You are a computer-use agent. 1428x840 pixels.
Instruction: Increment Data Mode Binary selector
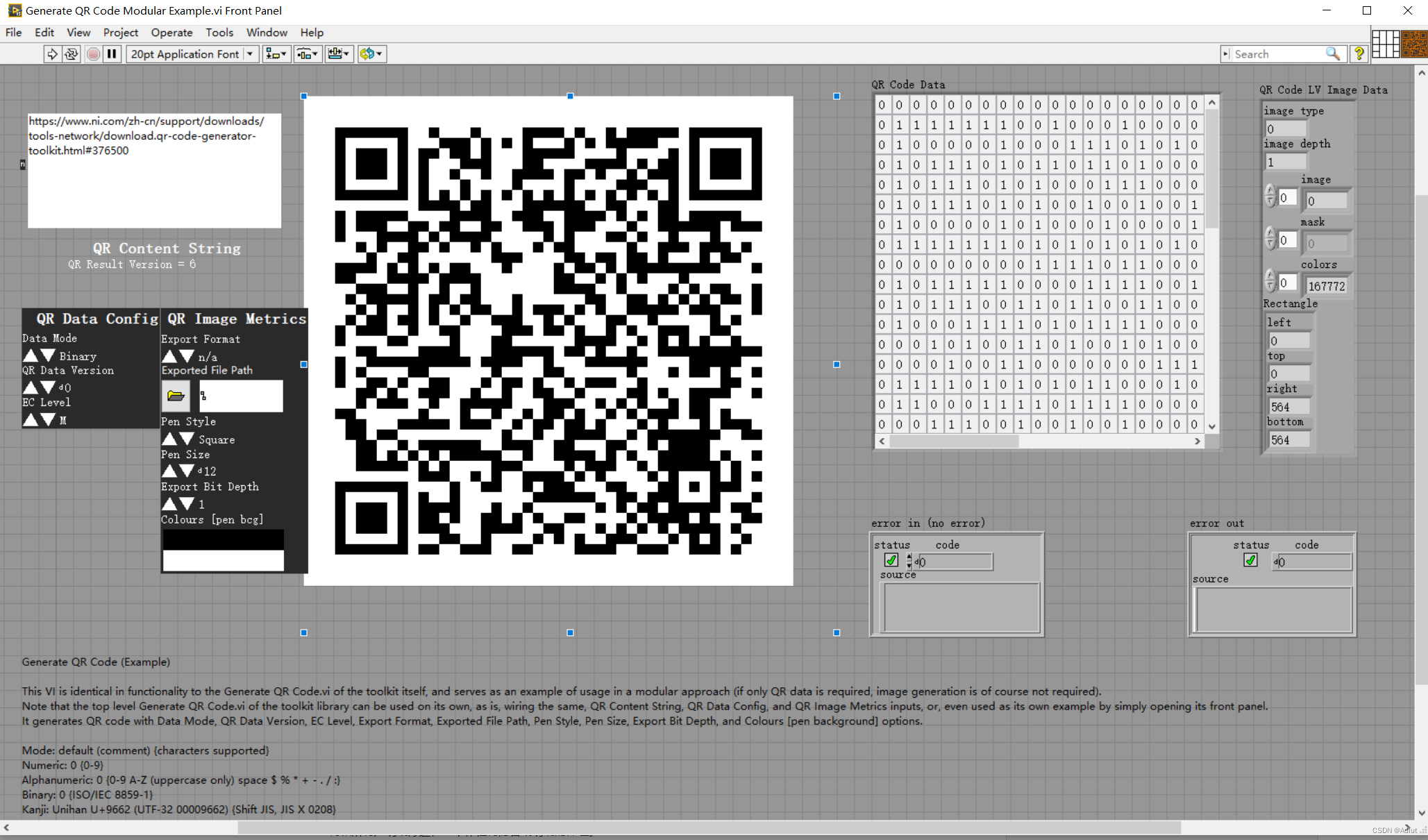[x=31, y=356]
